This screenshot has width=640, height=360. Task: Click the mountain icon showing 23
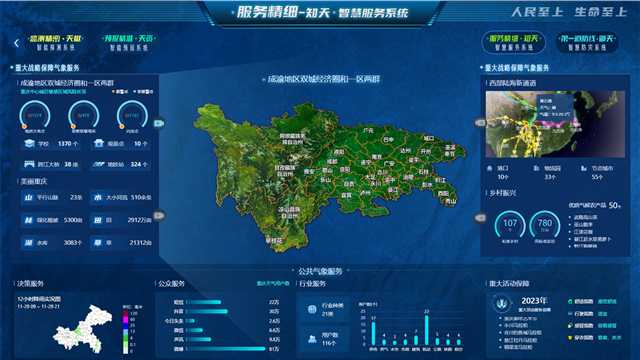coord(28,197)
